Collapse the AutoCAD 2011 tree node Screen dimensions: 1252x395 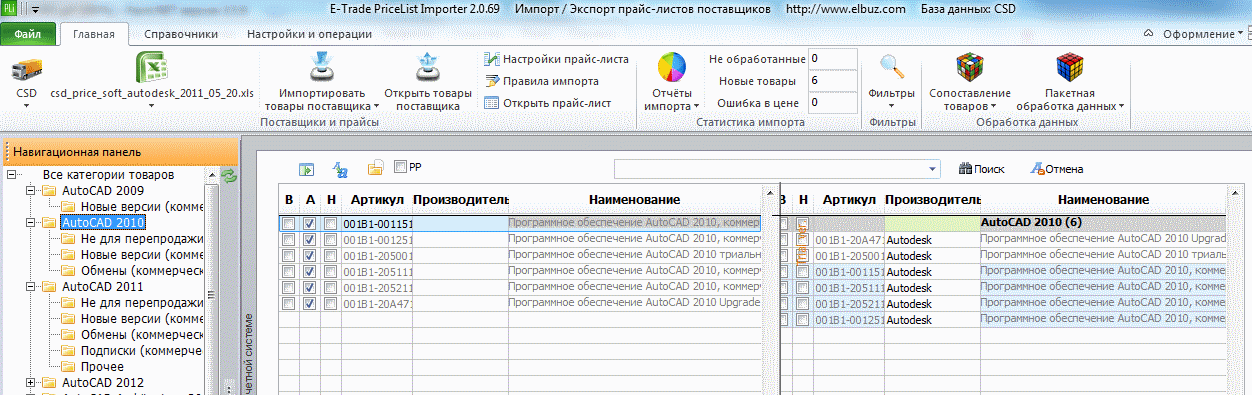[x=31, y=286]
